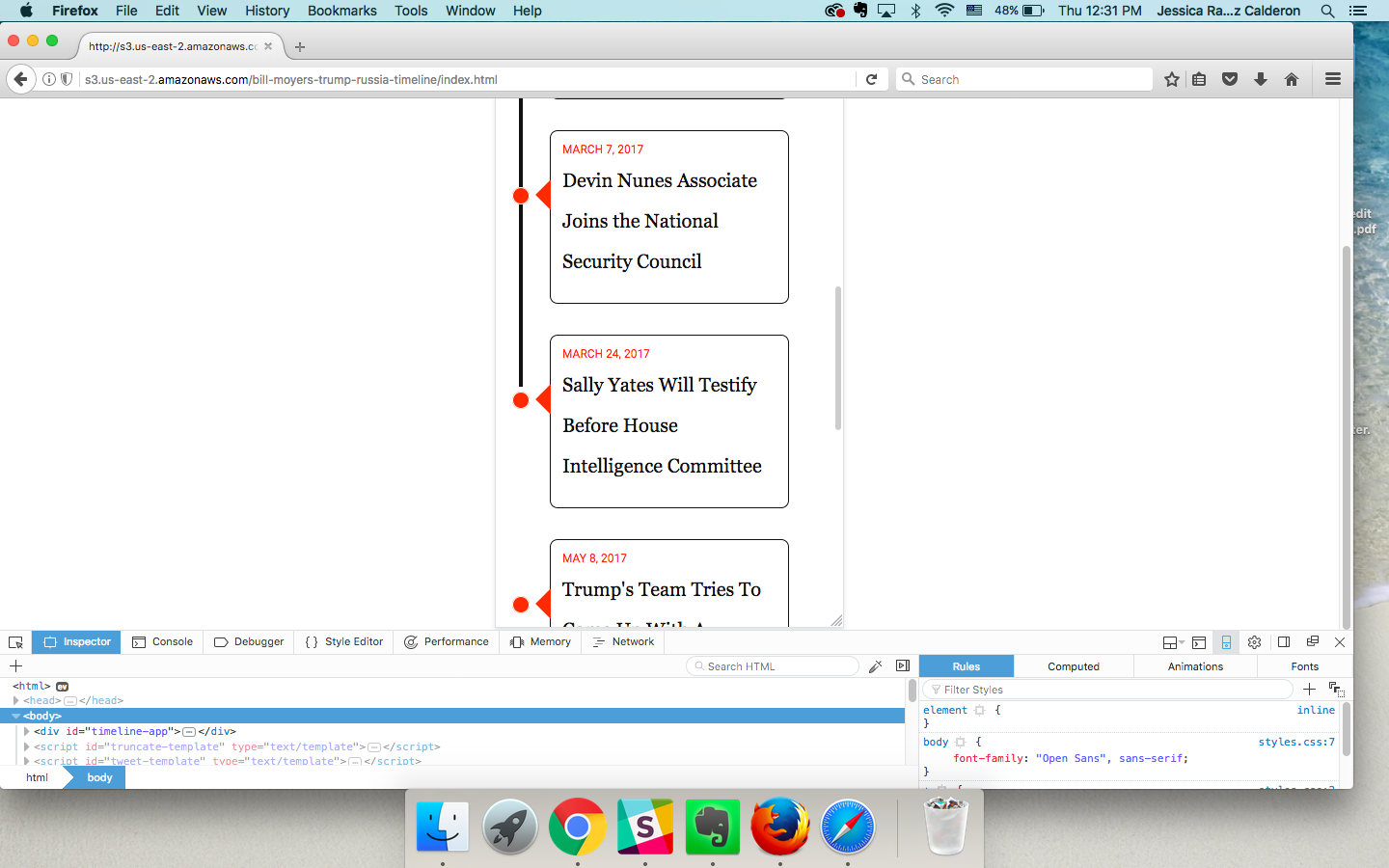Click the Search HTML input field
1389x868 pixels.
(776, 666)
